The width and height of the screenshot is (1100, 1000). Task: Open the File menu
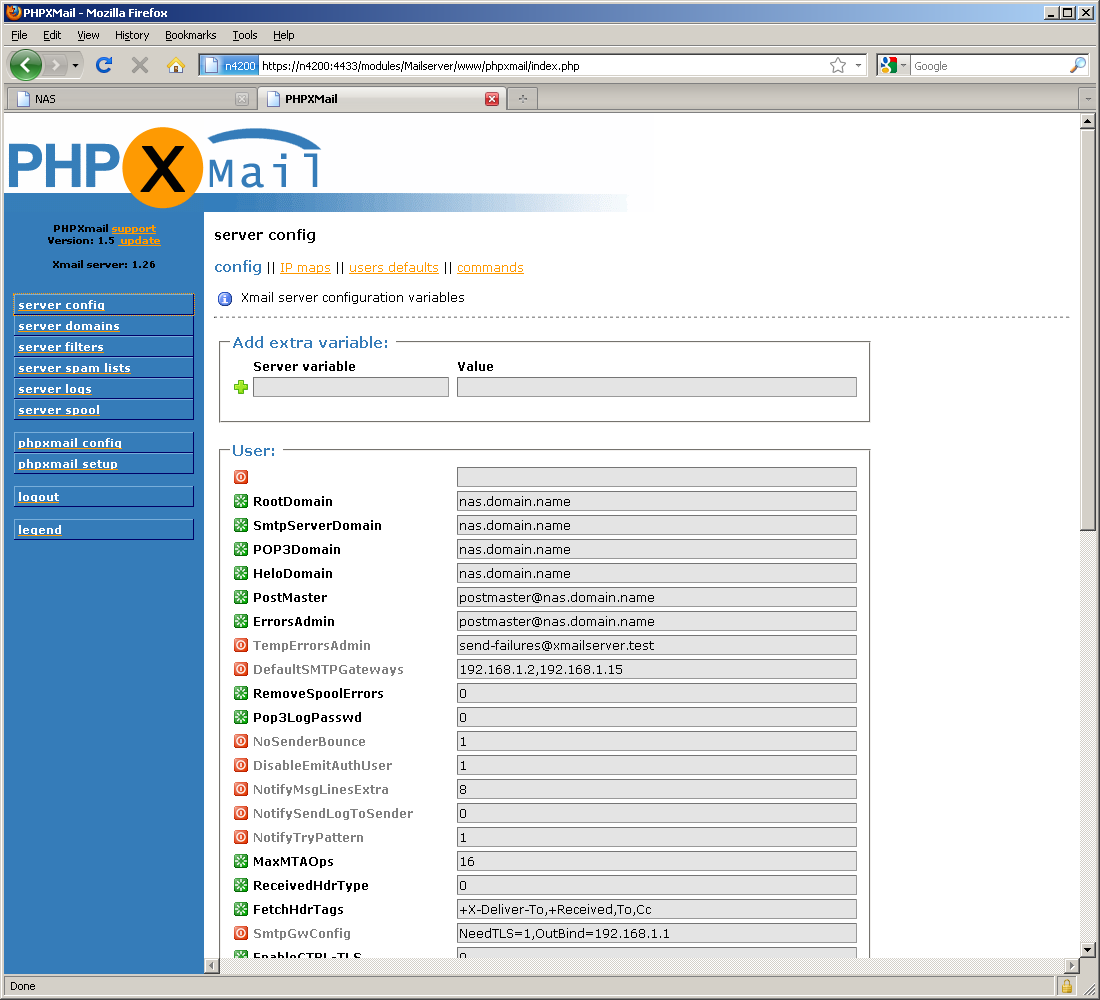click(19, 35)
